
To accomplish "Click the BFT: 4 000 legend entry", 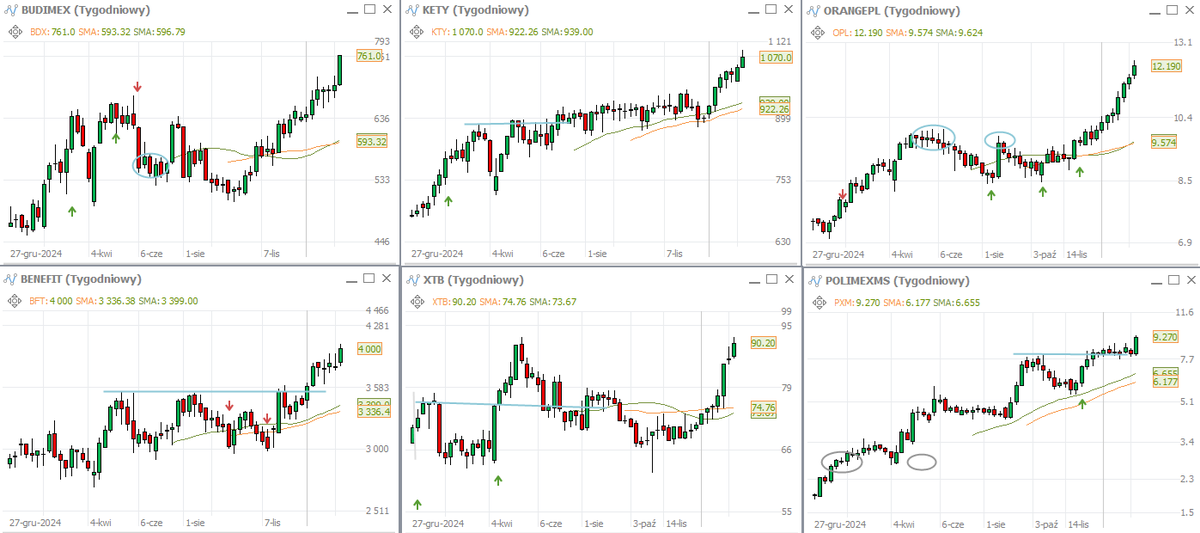I will [x=51, y=299].
